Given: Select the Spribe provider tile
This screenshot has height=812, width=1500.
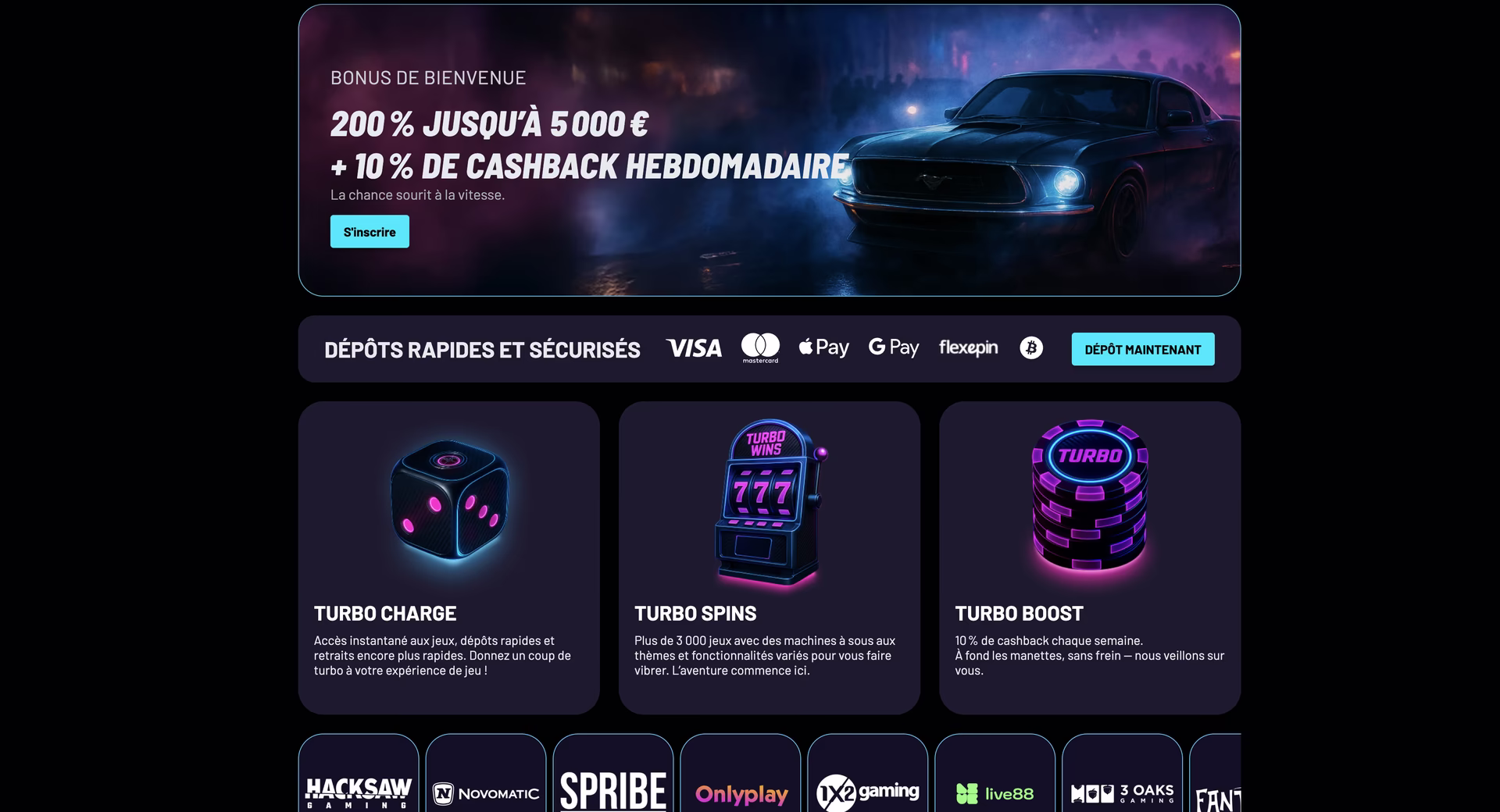Looking at the screenshot, I should [613, 773].
